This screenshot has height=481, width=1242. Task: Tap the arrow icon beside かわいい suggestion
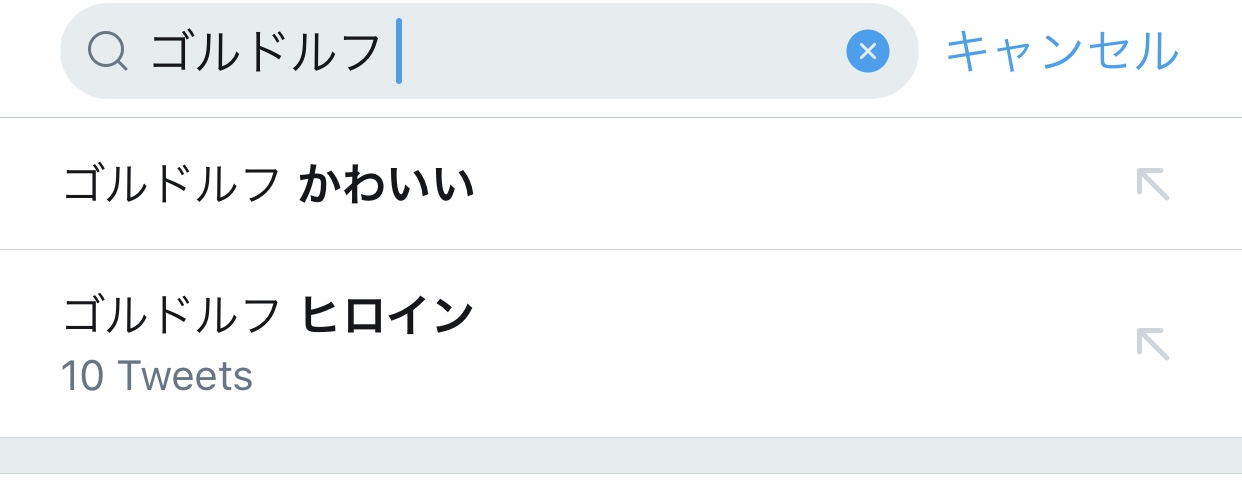[x=1152, y=184]
